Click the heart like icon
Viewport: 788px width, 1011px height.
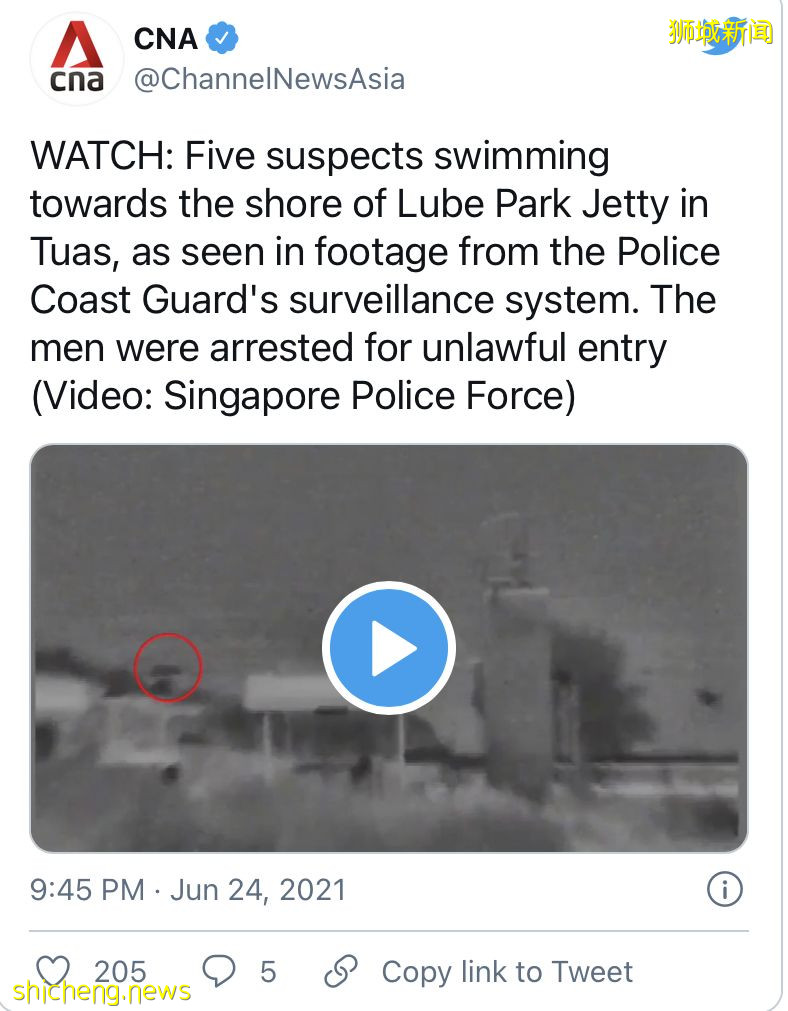coord(52,972)
